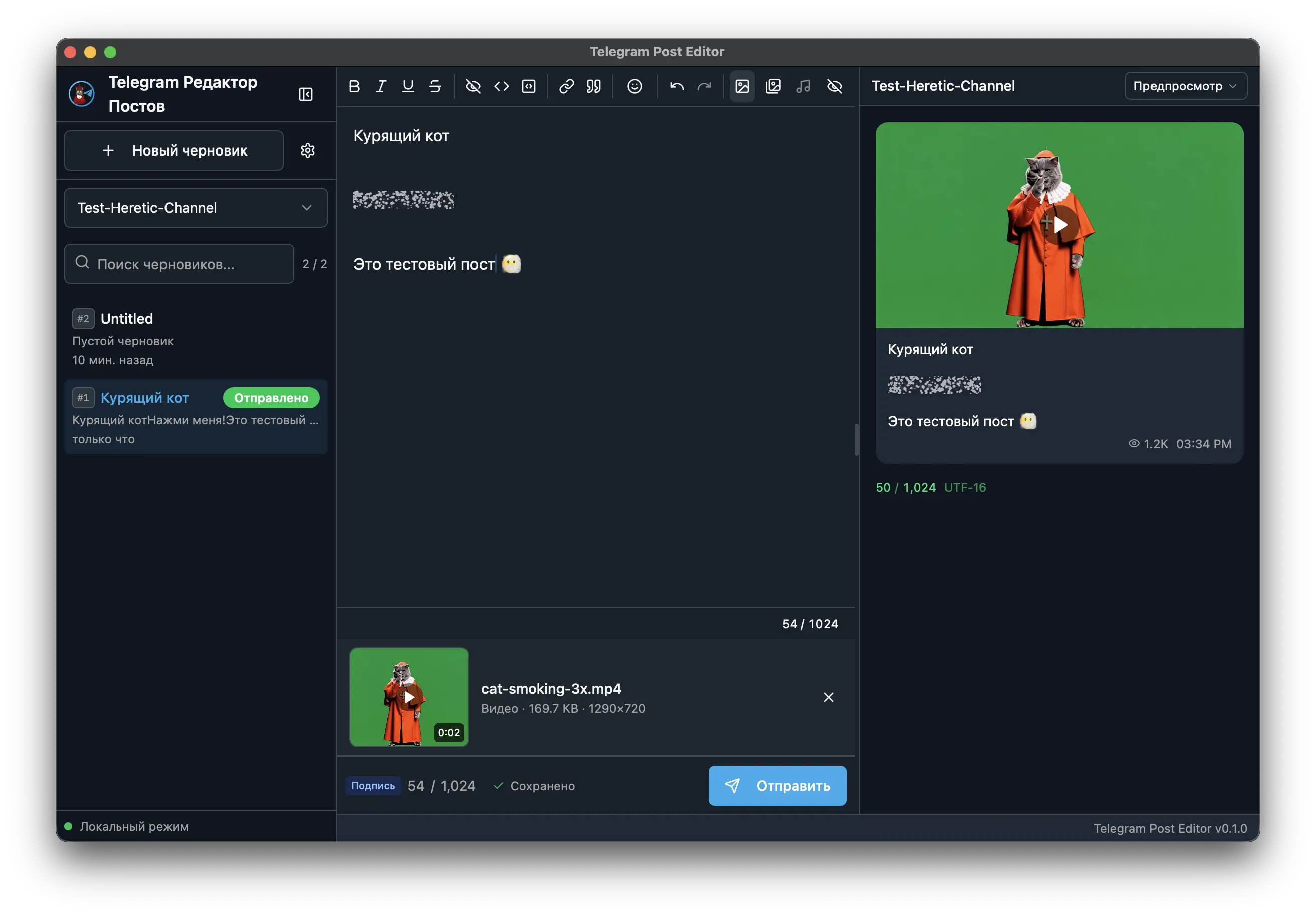Expand the Test-Heretic-Channel dropdown

[x=196, y=208]
